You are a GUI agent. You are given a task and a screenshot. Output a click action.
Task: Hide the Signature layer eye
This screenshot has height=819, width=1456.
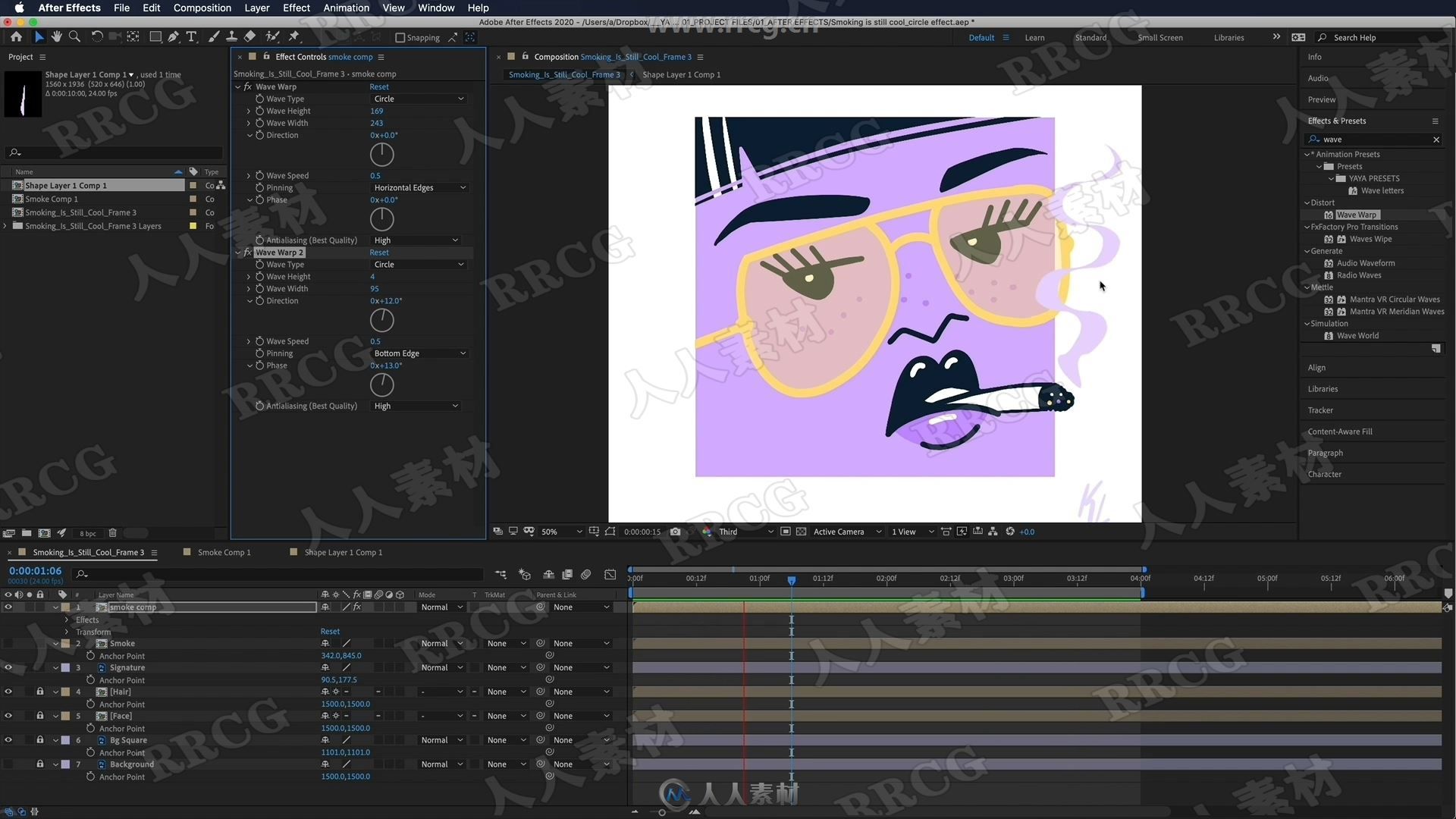[x=8, y=668]
